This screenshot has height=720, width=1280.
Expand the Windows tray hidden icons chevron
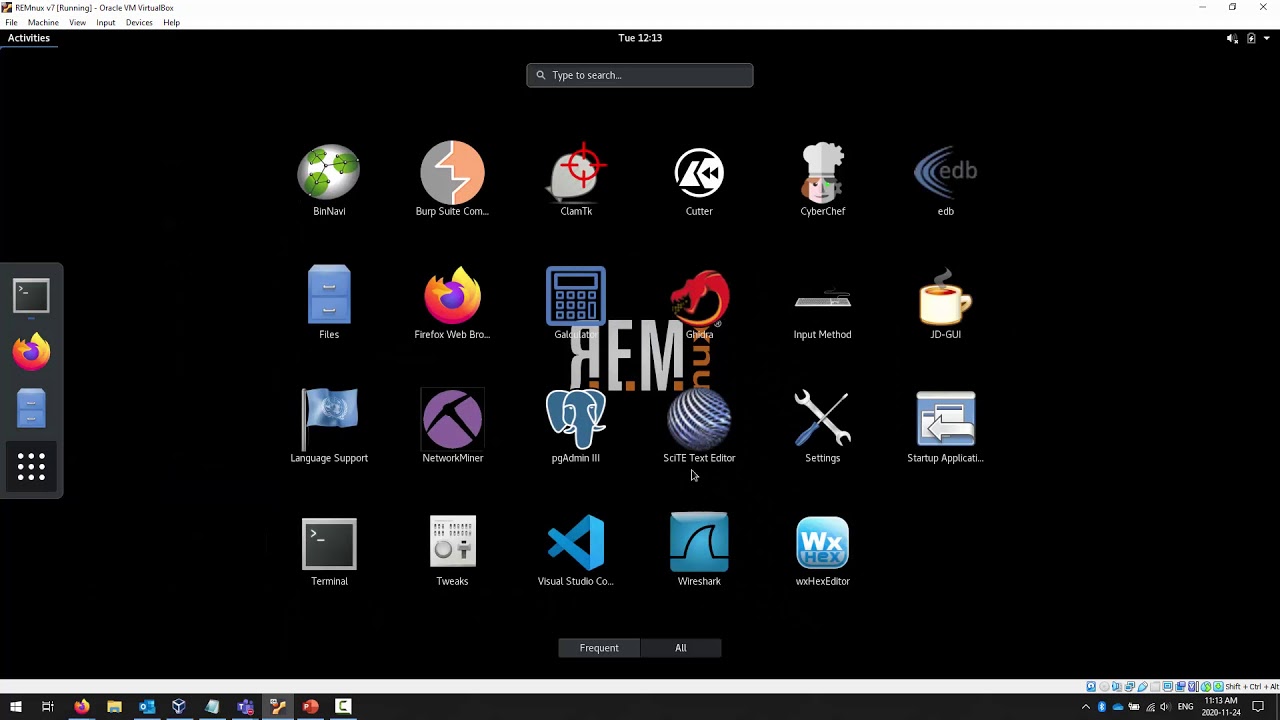pos(1086,707)
